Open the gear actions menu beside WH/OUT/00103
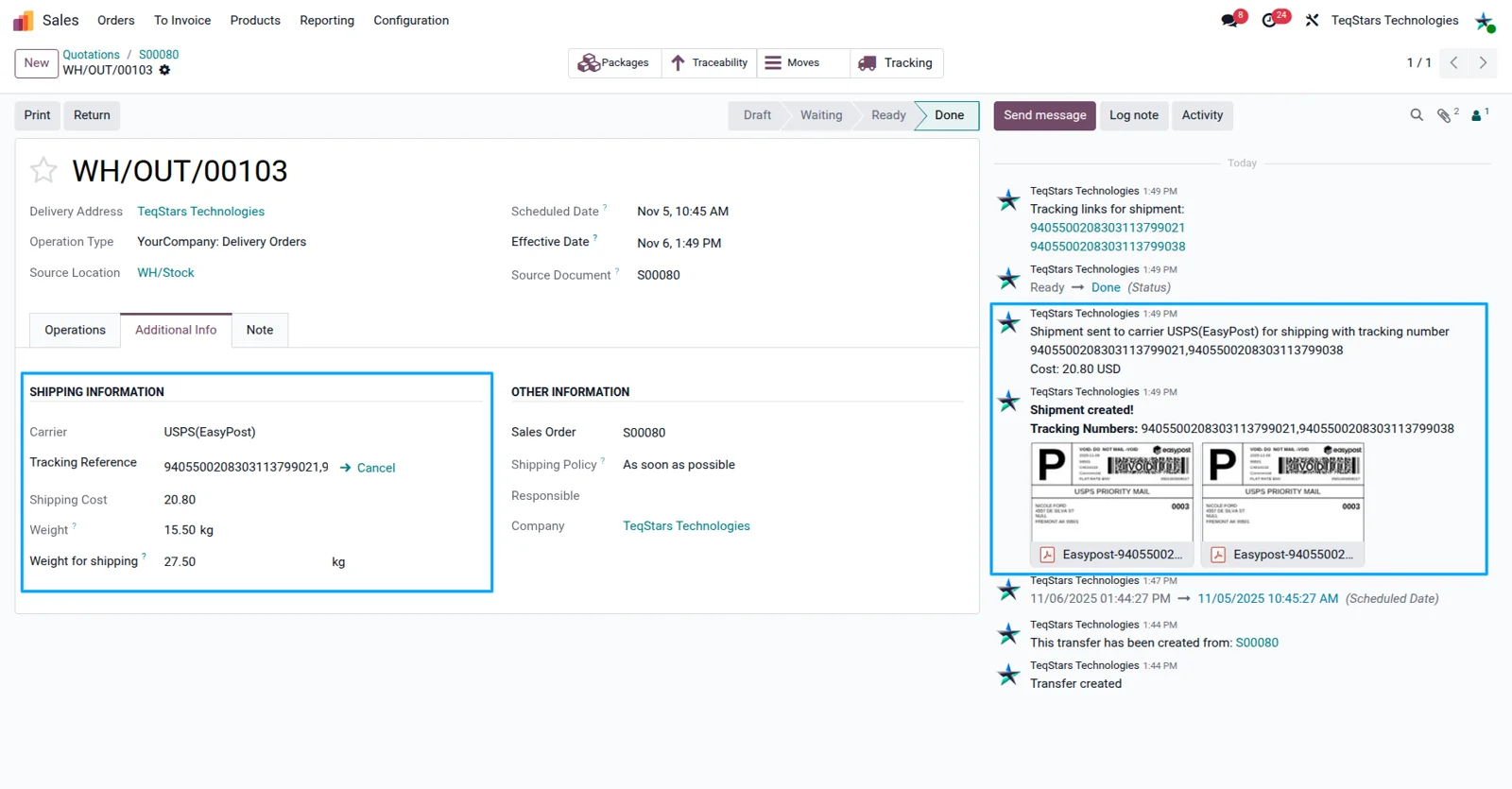Viewport: 1512px width, 789px height. [x=164, y=70]
